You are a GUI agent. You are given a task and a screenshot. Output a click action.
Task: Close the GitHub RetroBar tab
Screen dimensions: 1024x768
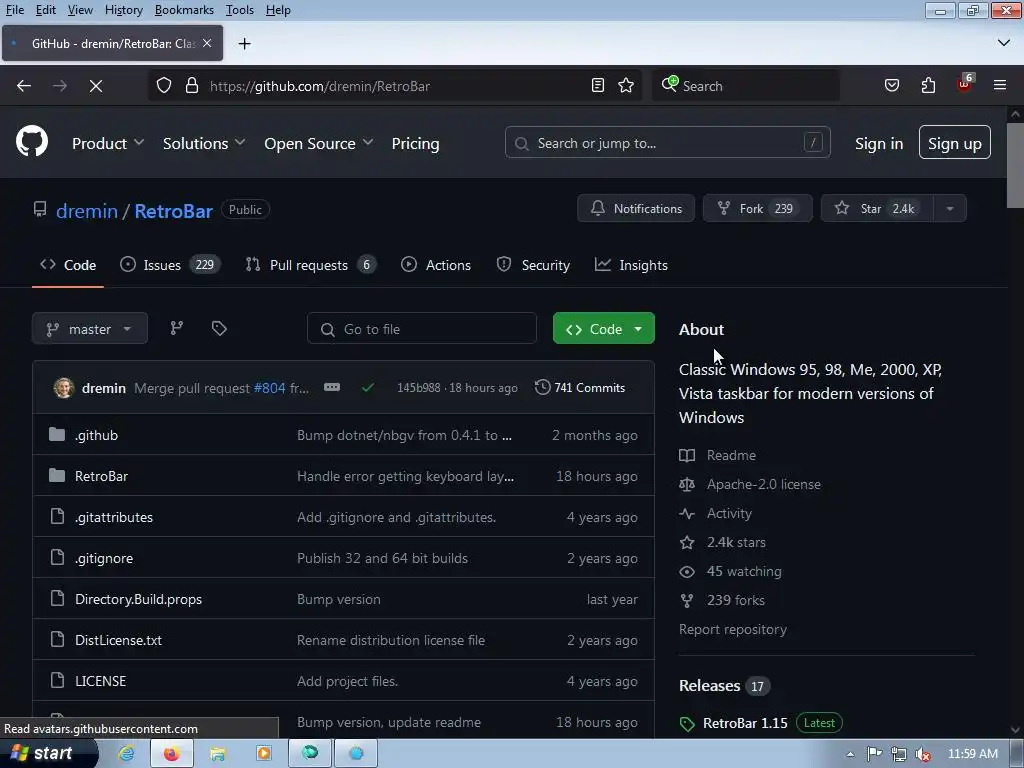tap(207, 43)
